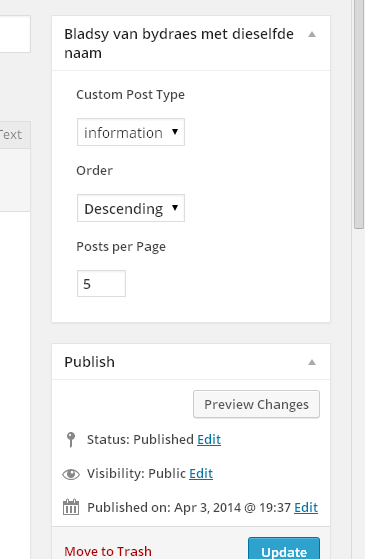Click the calendar icon beside Published on
This screenshot has width=365, height=559.
pyautogui.click(x=71, y=507)
